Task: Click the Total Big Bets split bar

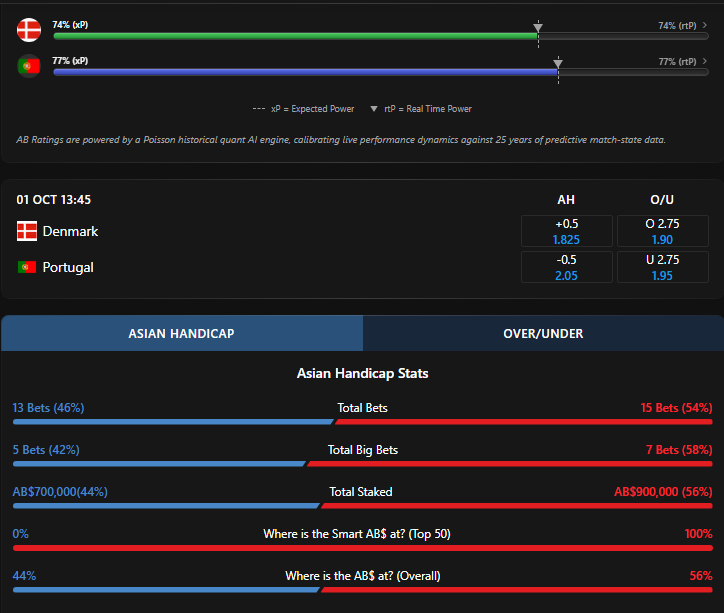Action: pyautogui.click(x=362, y=464)
